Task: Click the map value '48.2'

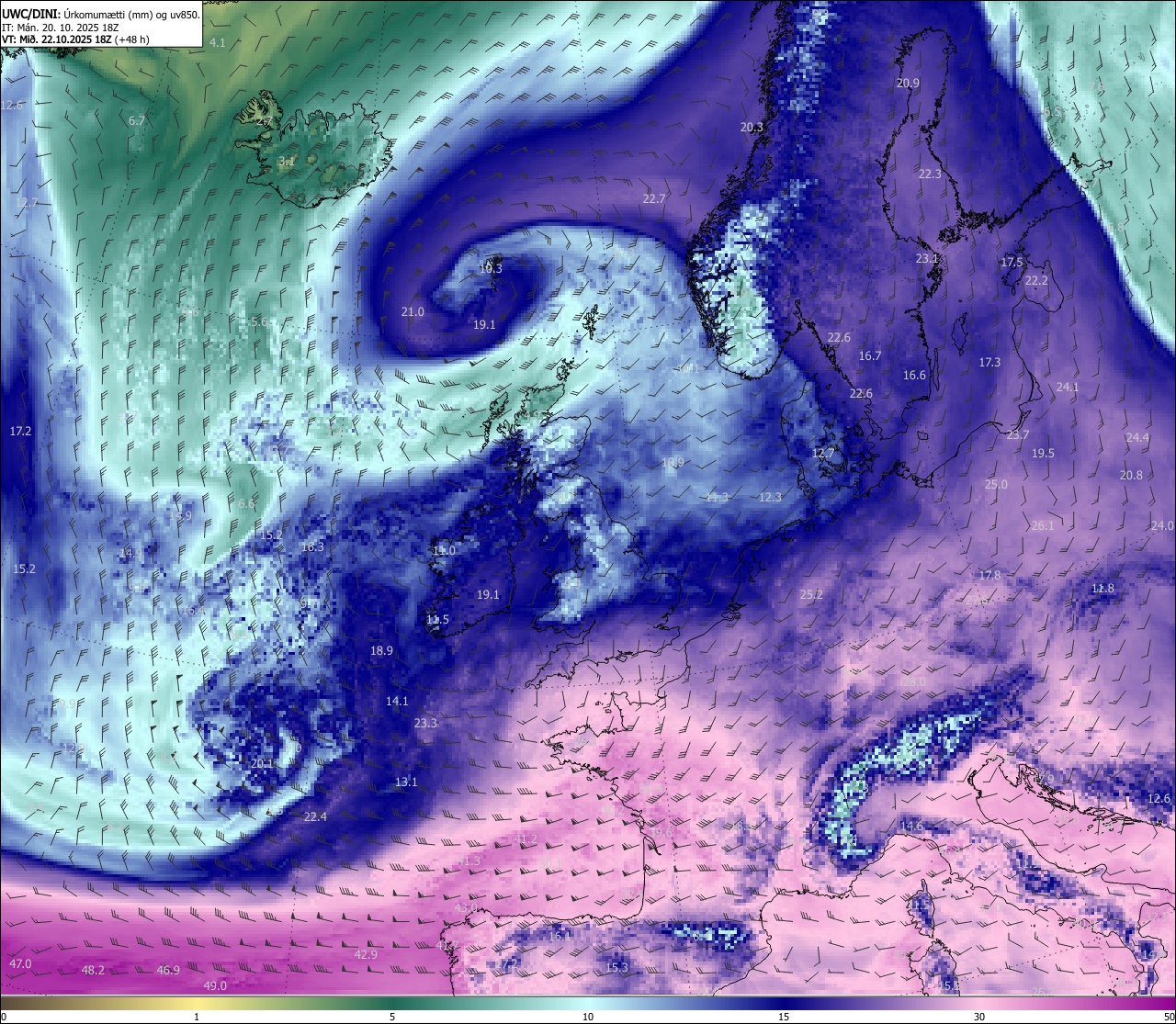Action: pos(93,970)
